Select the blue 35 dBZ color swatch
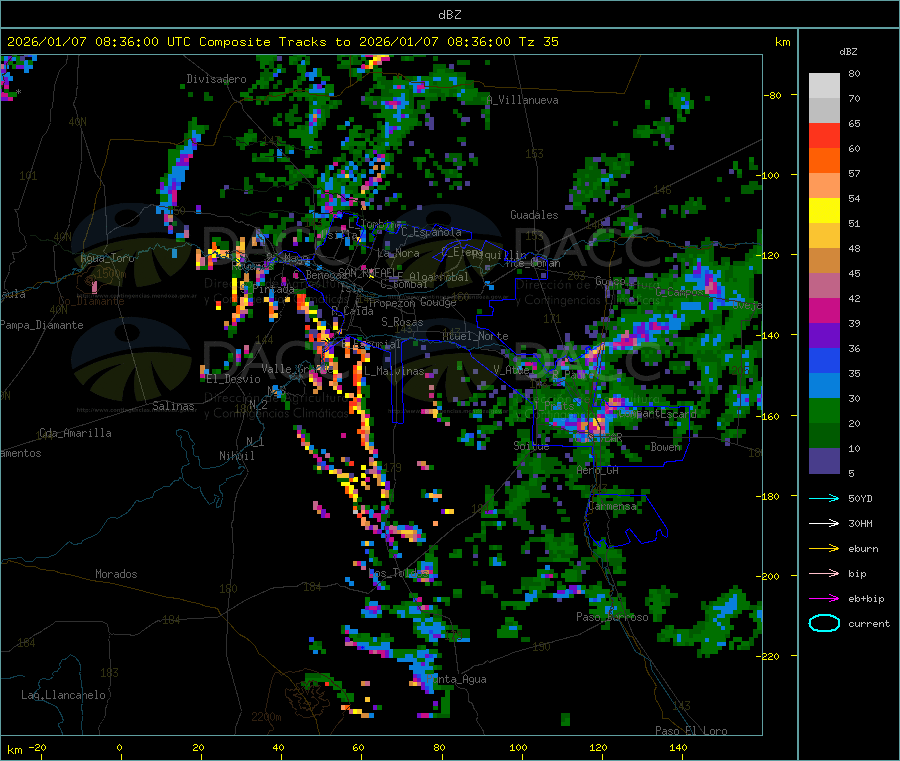The image size is (900, 761). [x=824, y=361]
